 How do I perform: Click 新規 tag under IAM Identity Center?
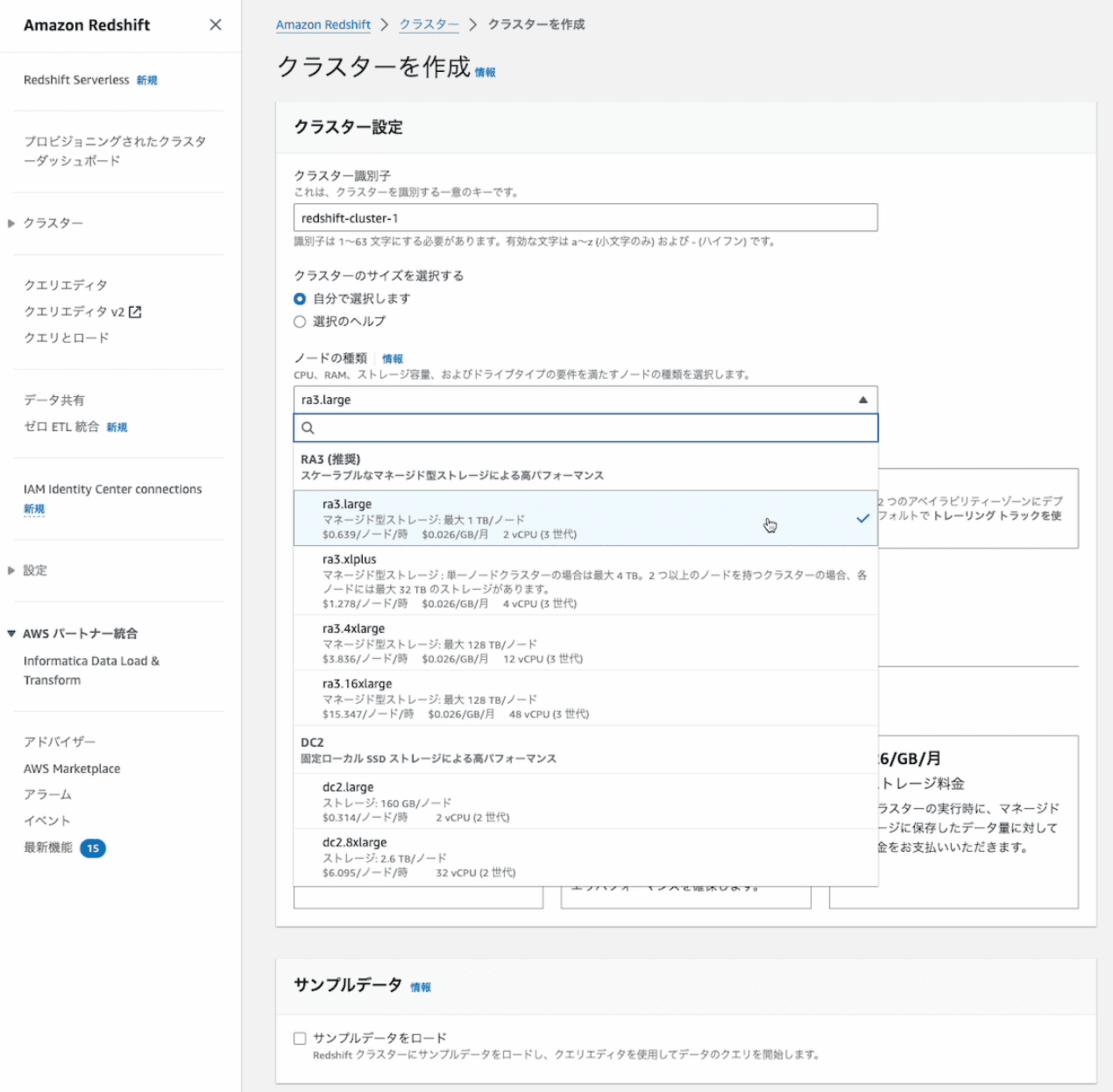[x=34, y=509]
